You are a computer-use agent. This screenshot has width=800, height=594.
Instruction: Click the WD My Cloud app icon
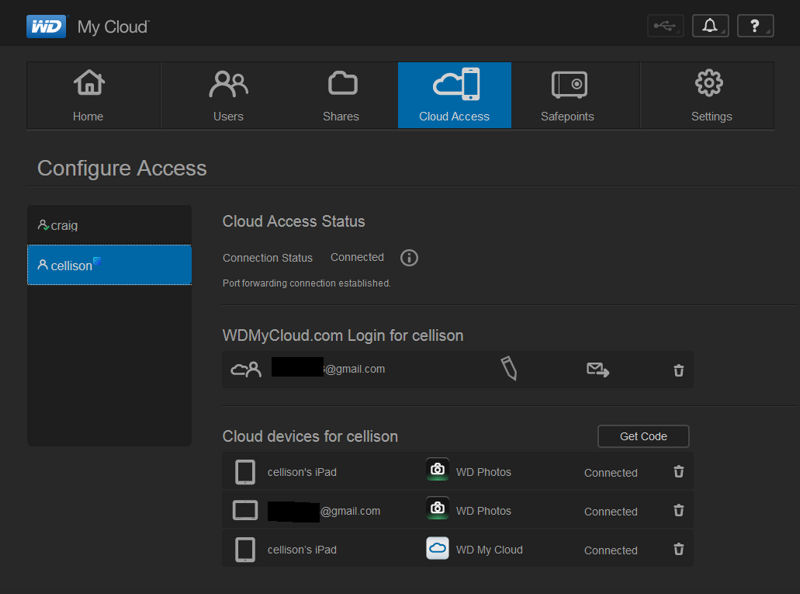[437, 548]
